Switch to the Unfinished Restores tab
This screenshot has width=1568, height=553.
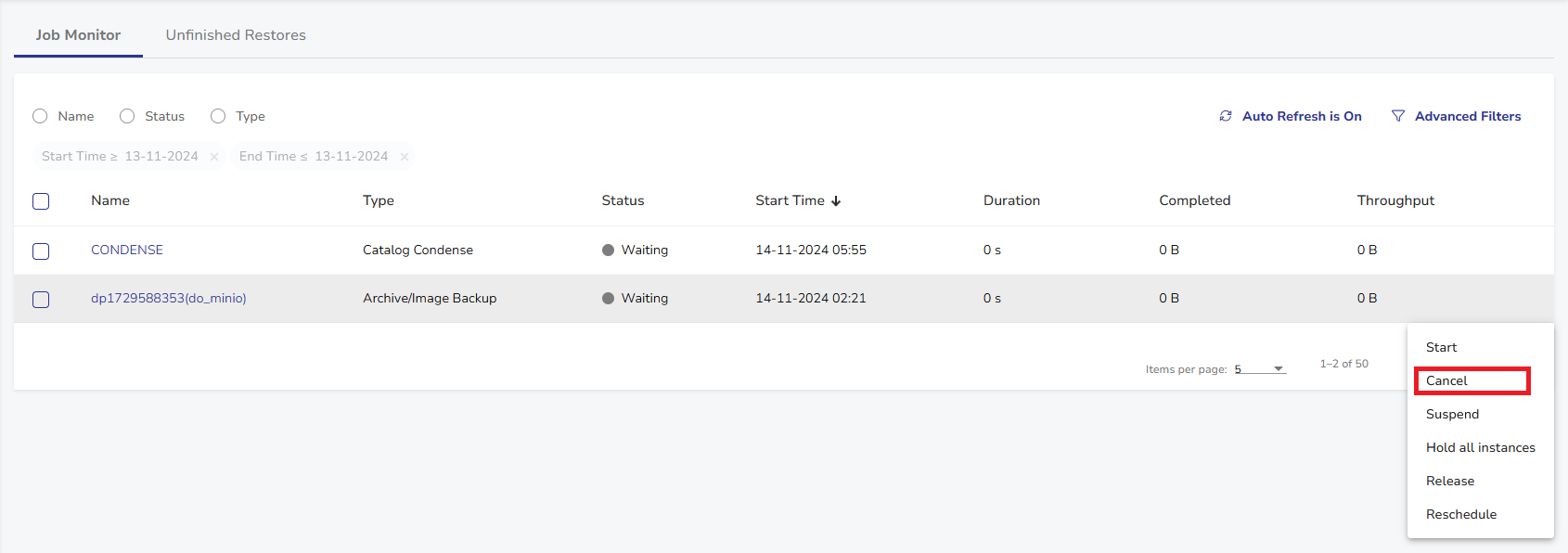tap(236, 35)
